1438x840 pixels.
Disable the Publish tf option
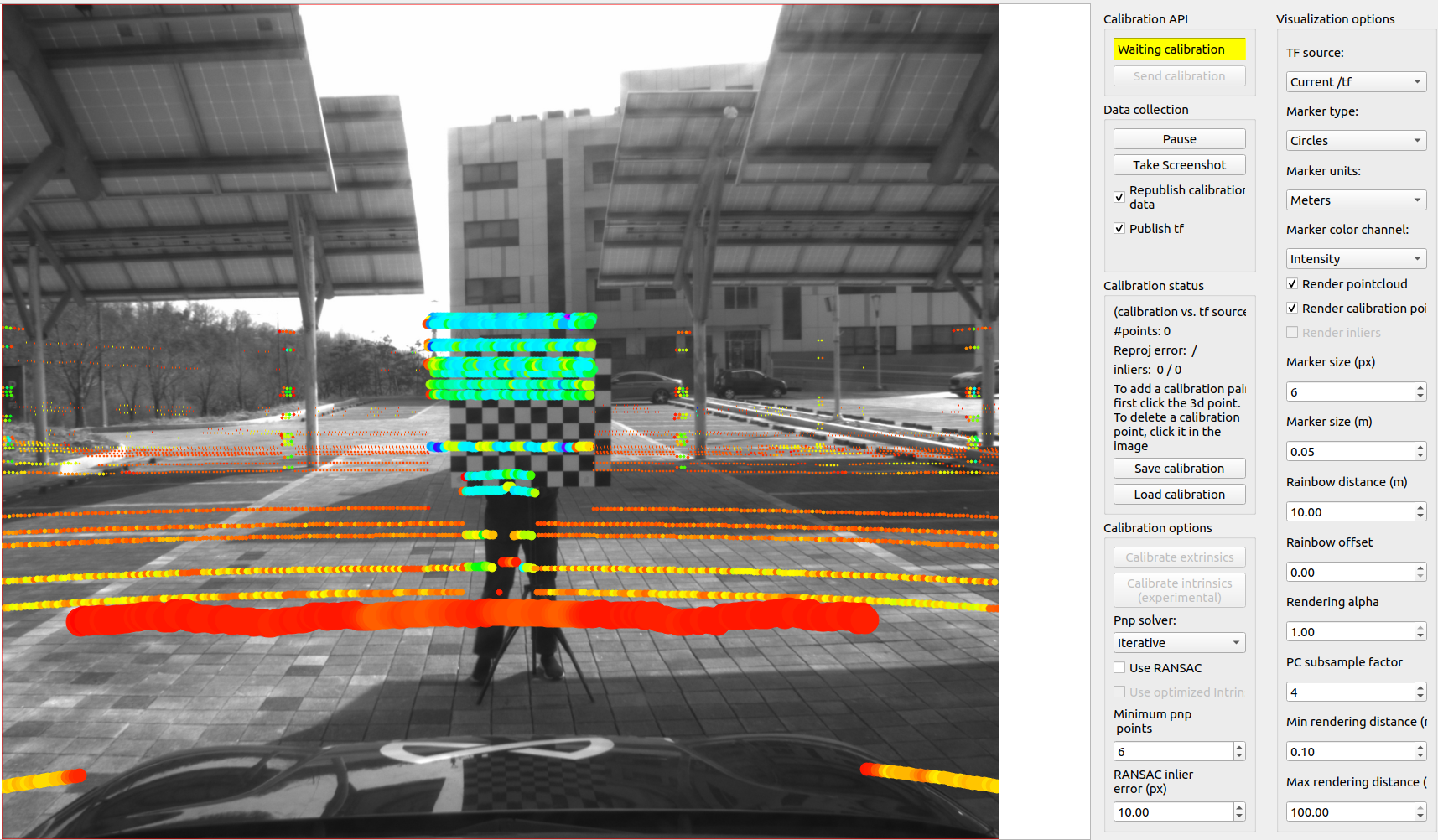1119,227
